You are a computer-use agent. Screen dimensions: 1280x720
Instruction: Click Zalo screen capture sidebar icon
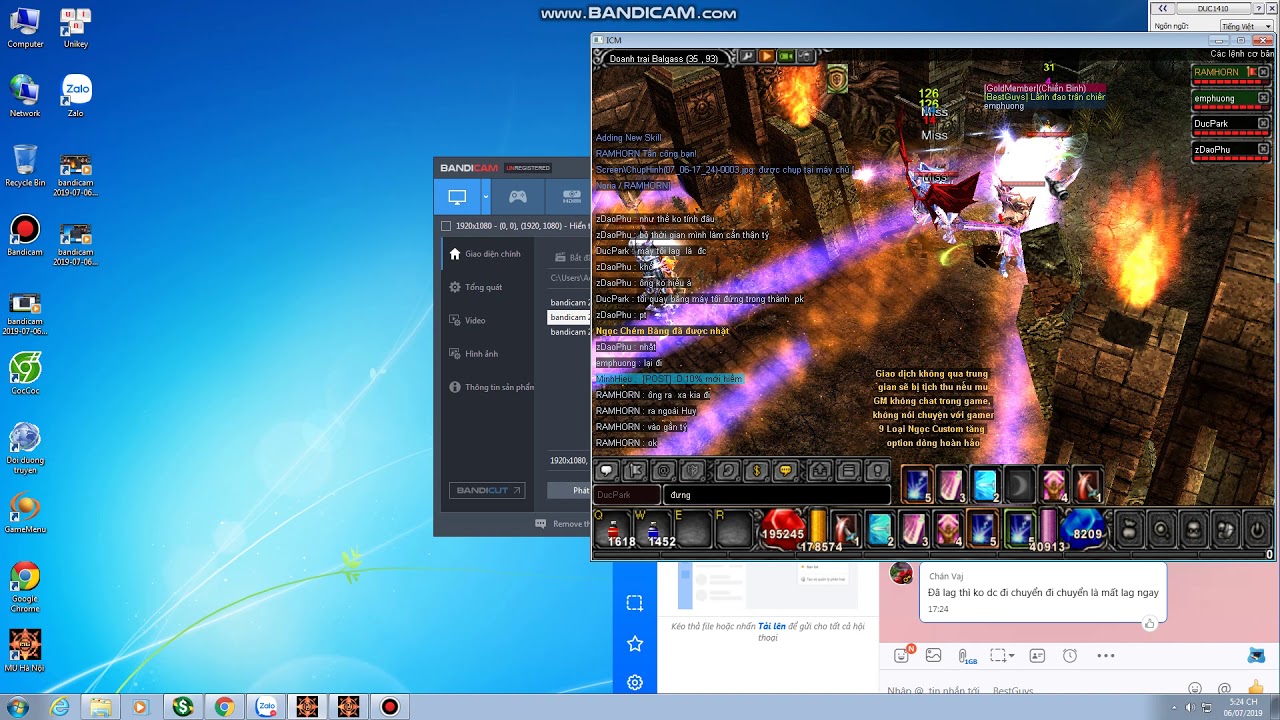point(635,603)
